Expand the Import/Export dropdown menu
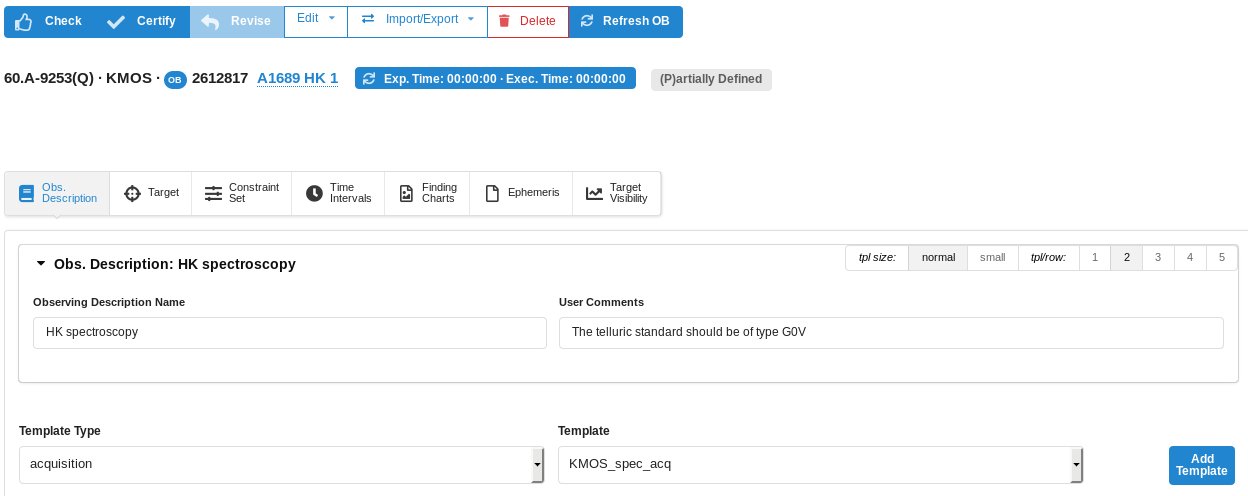Image resolution: width=1248 pixels, height=496 pixels. pos(417,19)
